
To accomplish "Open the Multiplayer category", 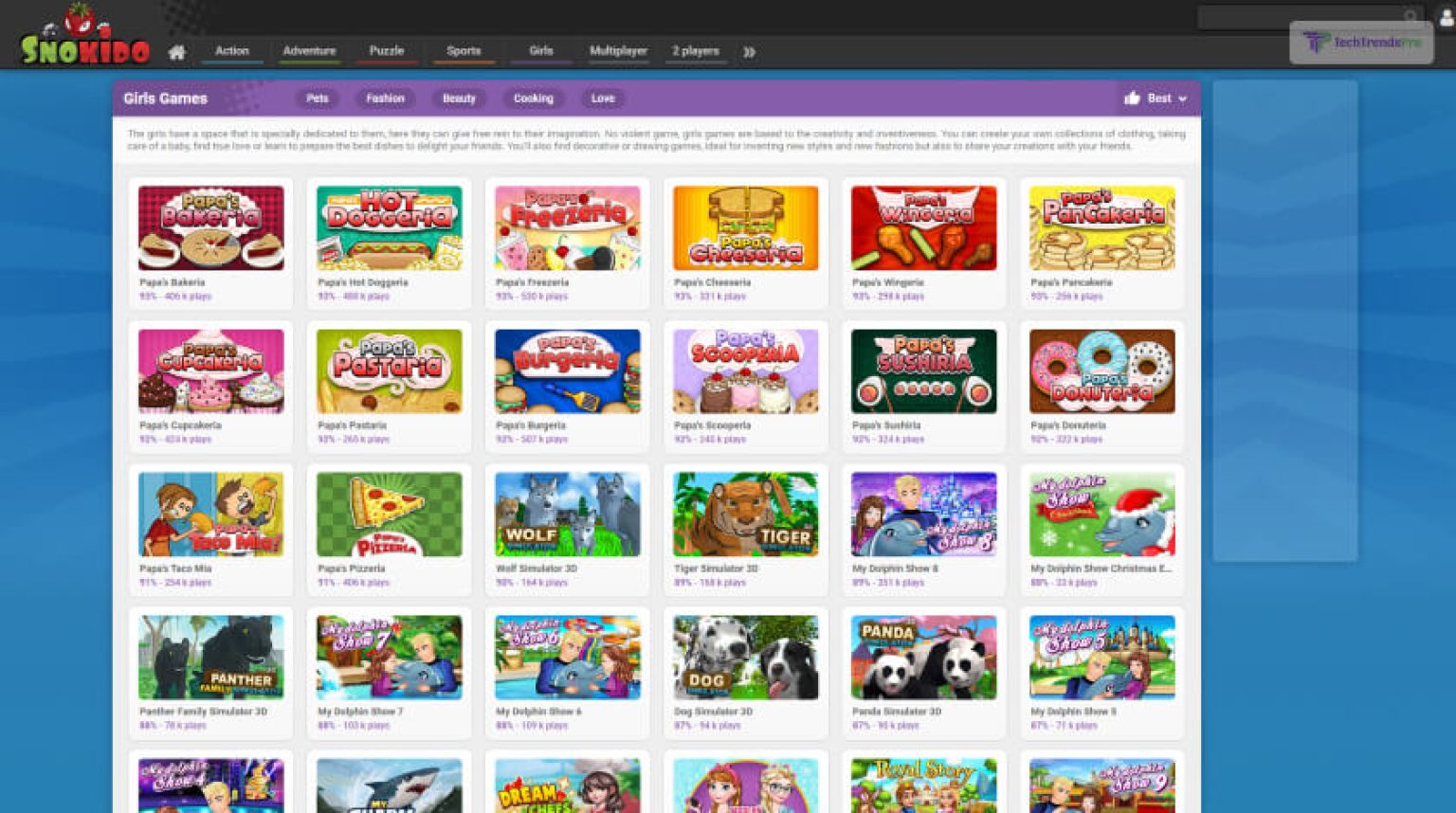I will tap(618, 51).
